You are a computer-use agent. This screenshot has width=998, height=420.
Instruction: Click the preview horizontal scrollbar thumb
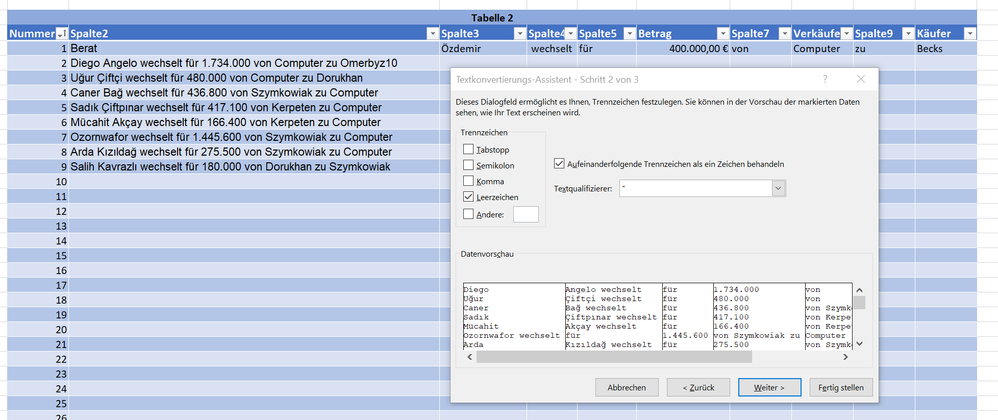point(614,357)
